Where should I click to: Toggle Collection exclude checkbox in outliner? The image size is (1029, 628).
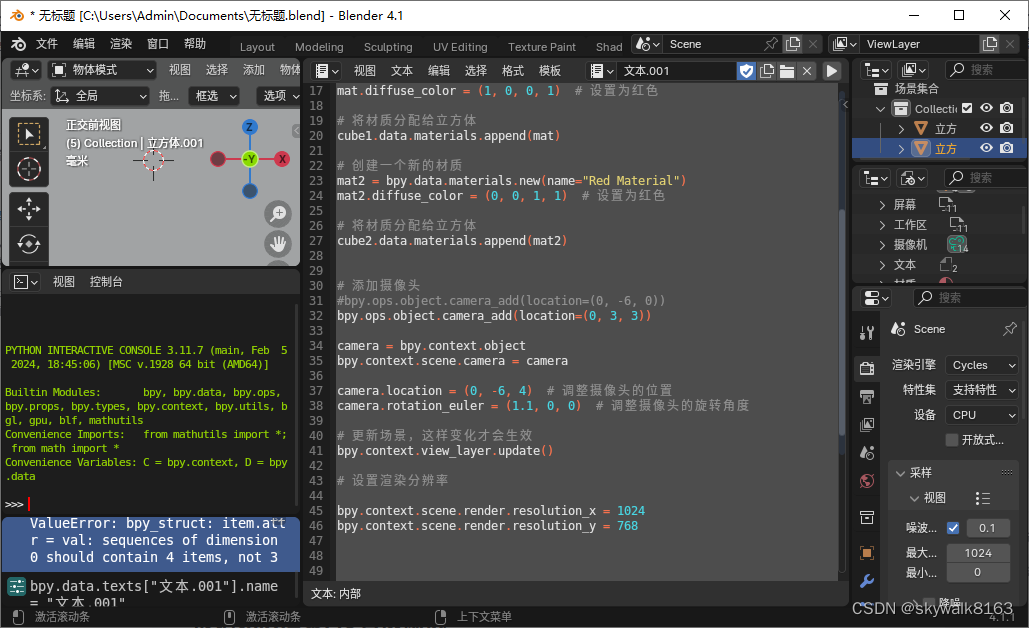coord(967,108)
